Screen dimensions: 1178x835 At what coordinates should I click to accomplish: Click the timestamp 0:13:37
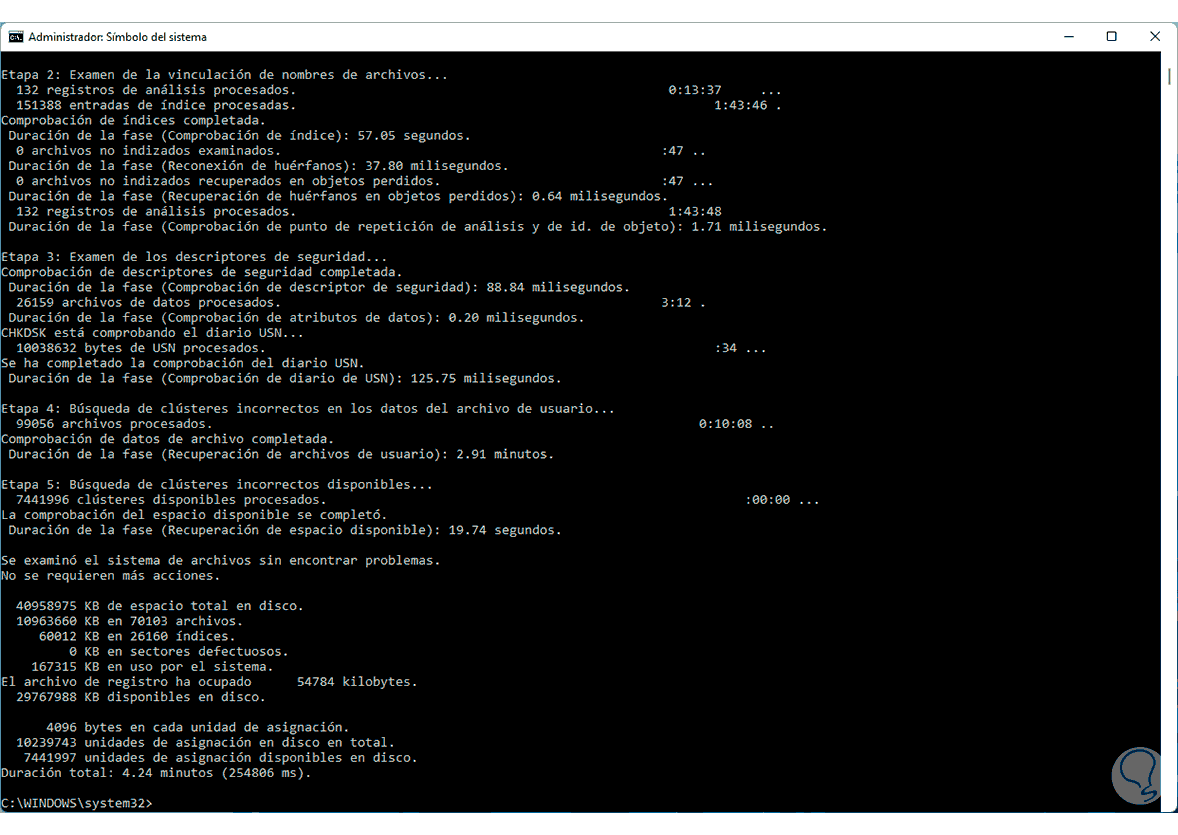point(695,90)
